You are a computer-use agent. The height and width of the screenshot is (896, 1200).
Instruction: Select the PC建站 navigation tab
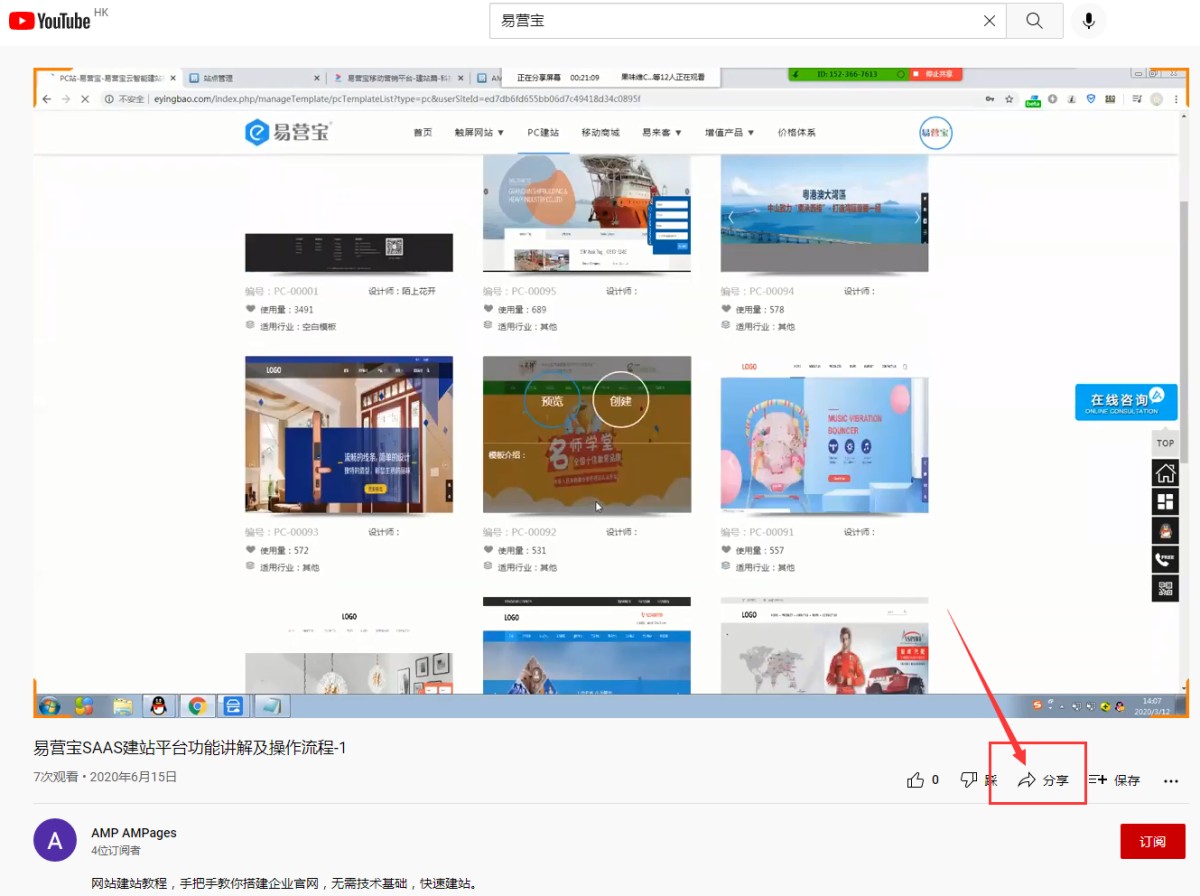point(543,132)
